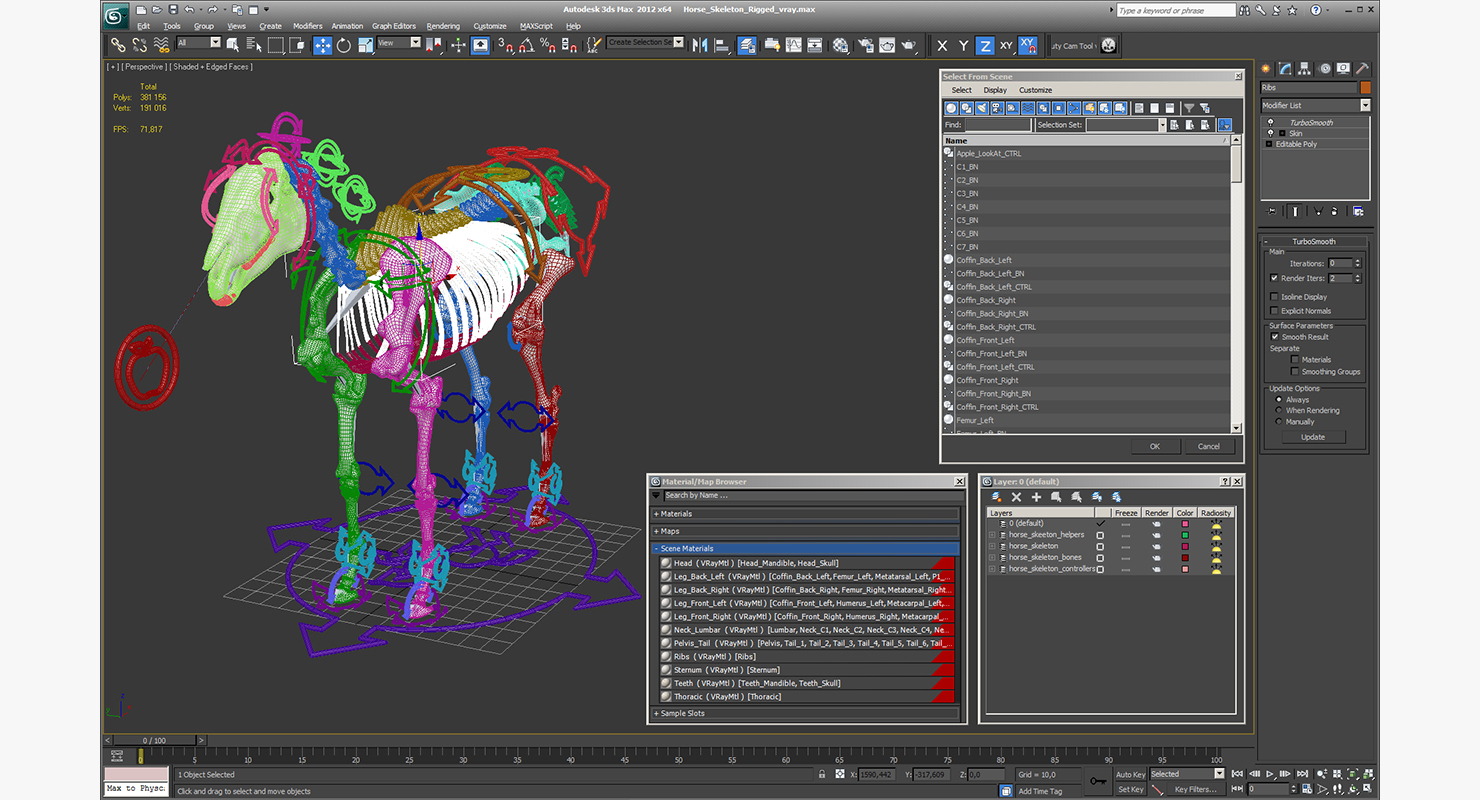The image size is (1480, 800).
Task: Open the Curve Editor from toolbar
Action: coord(793,45)
